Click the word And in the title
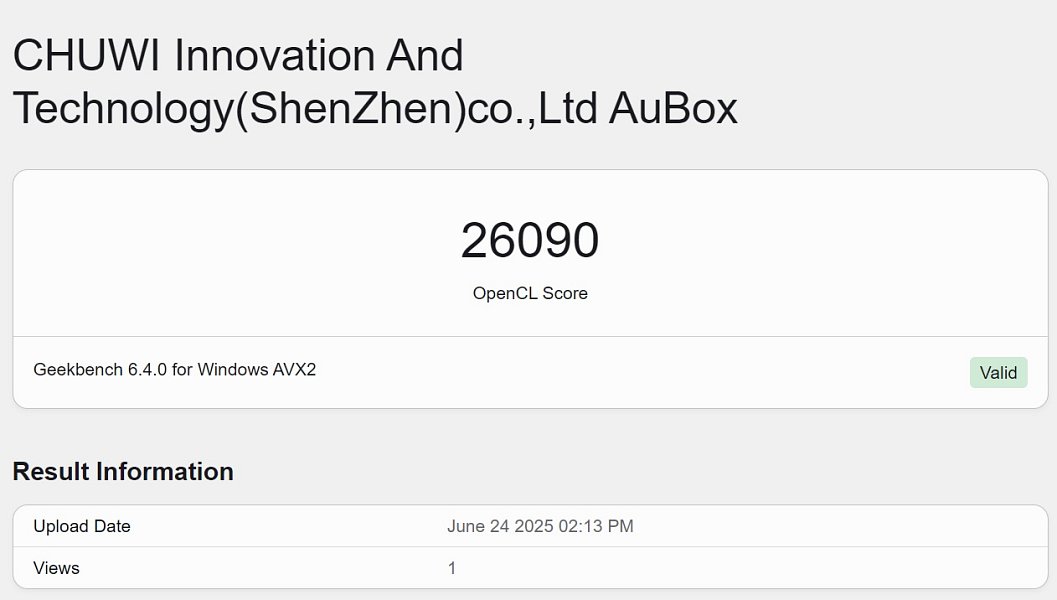 pos(425,56)
